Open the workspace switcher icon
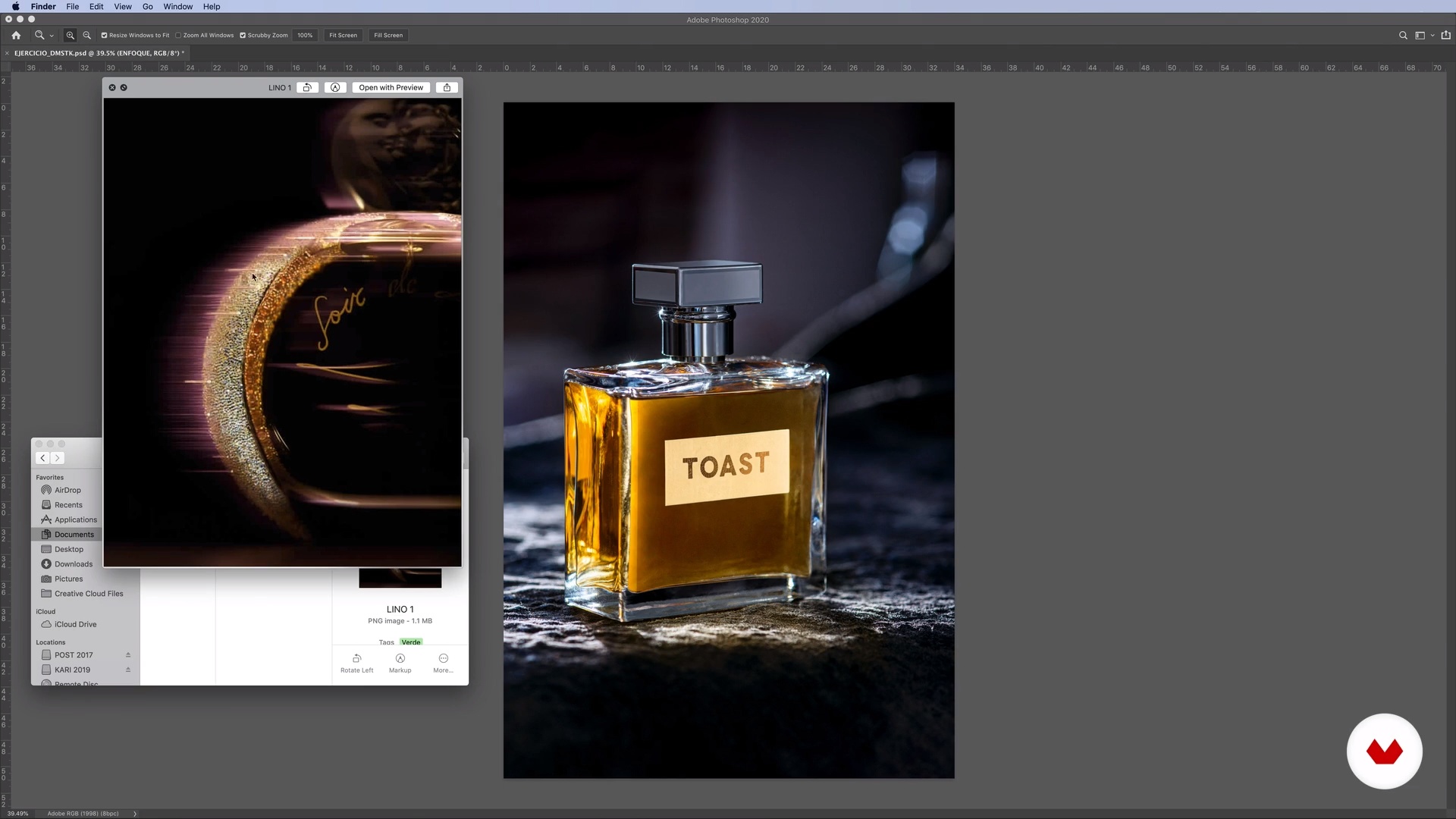This screenshot has width=1456, height=819. click(x=1420, y=35)
